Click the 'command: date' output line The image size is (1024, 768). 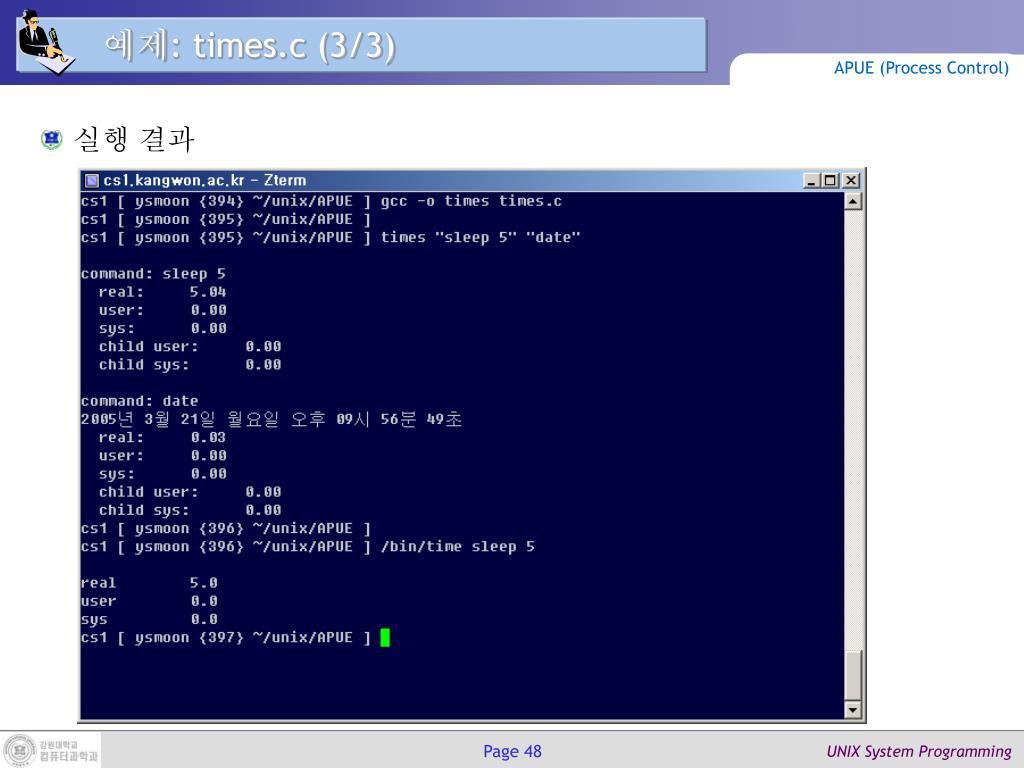140,401
